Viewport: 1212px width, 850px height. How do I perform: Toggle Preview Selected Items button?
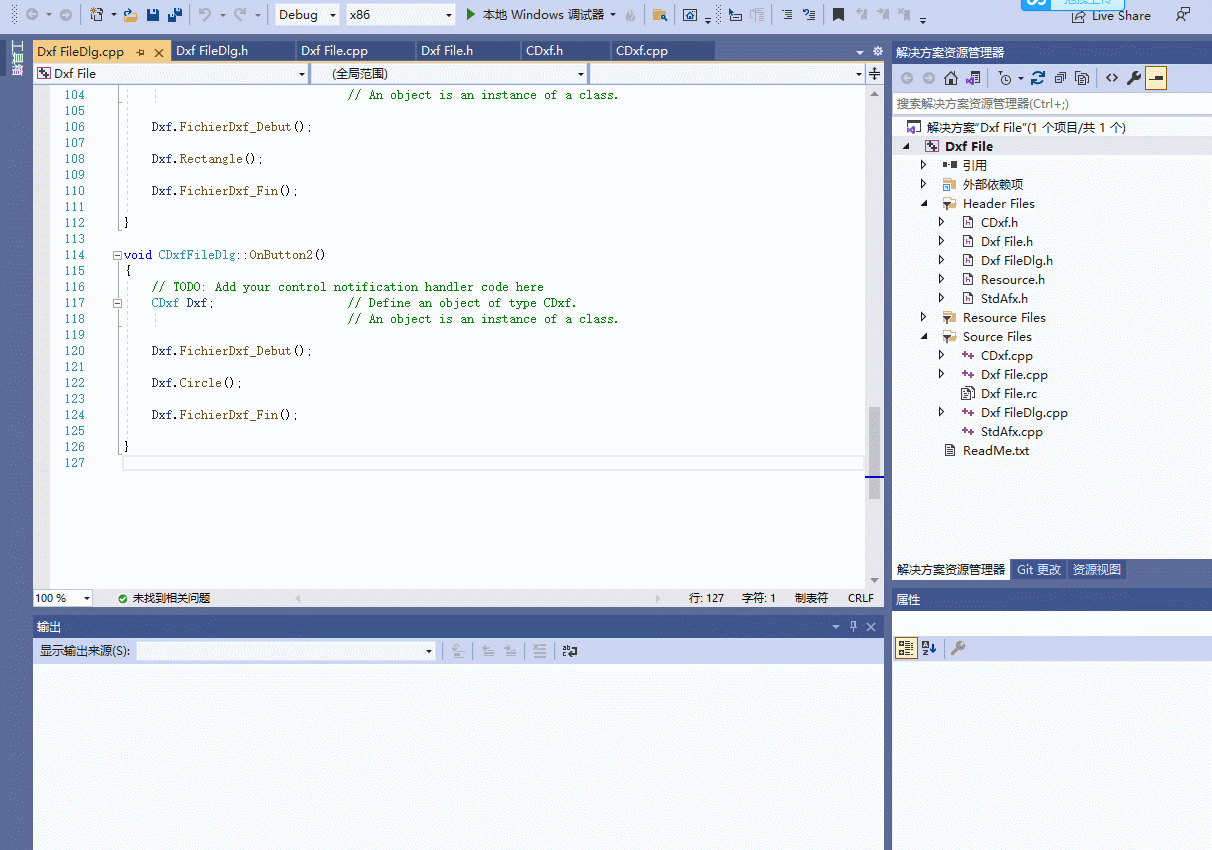[x=1156, y=78]
